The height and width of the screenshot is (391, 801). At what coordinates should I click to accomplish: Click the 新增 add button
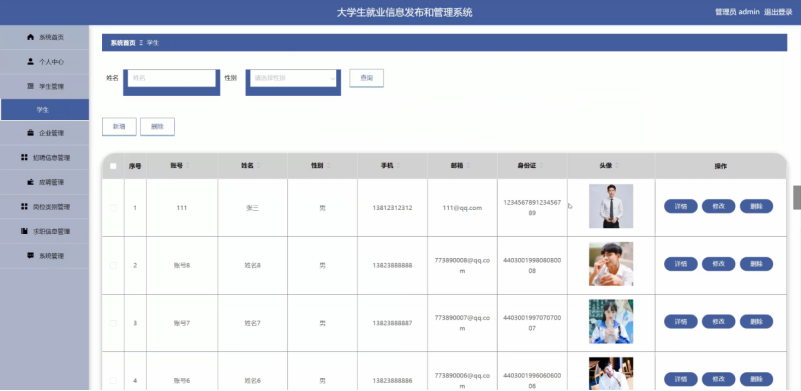coord(119,127)
